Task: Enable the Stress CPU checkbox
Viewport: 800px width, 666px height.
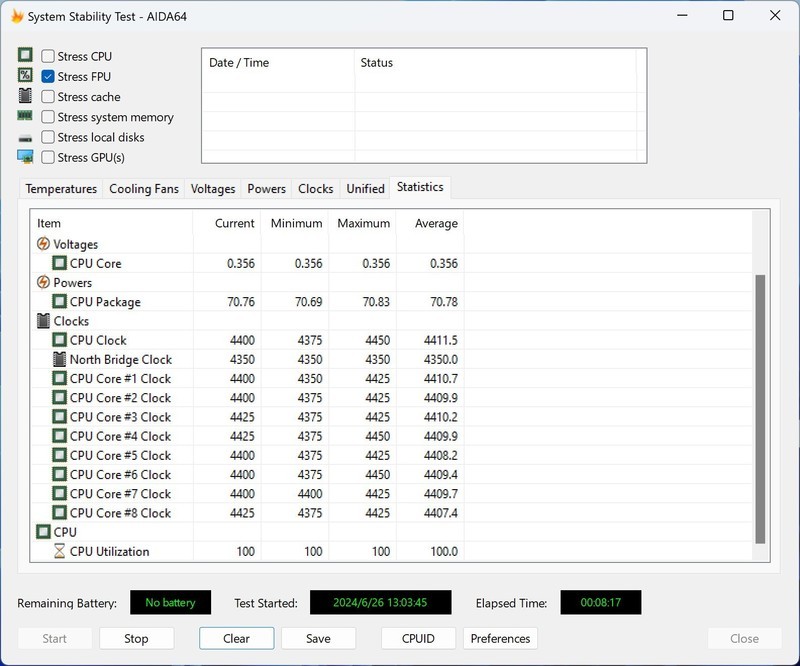Action: click(x=48, y=57)
